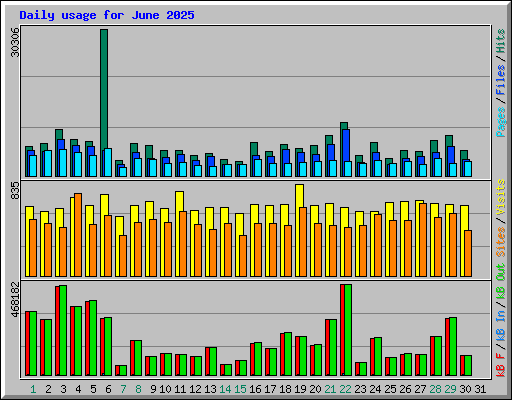This screenshot has width=512, height=400.
Task: Select the 'Hits' legend label
Action: pyautogui.click(x=501, y=41)
